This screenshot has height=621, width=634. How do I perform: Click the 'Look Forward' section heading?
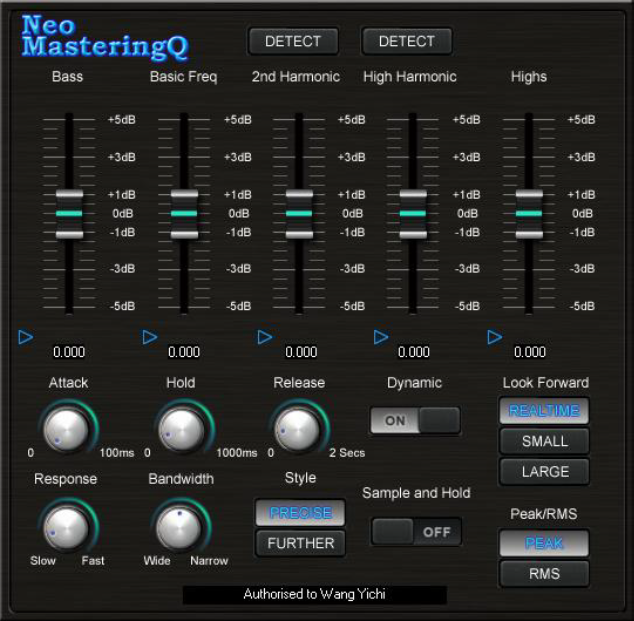pos(546,382)
